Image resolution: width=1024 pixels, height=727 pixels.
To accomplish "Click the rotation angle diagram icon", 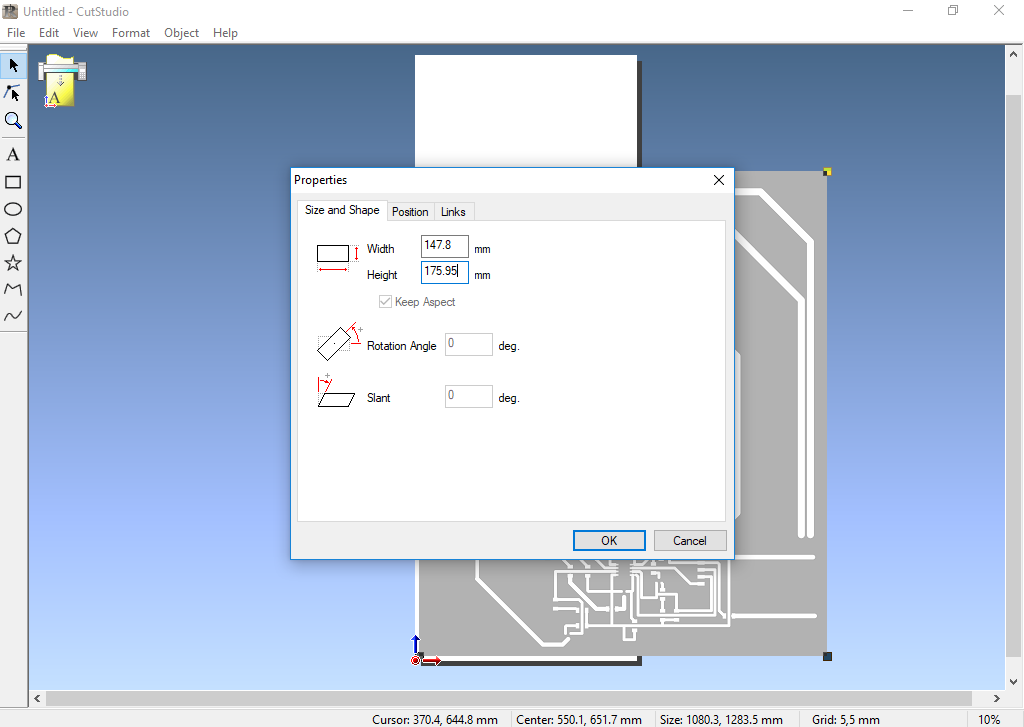I will [x=340, y=341].
